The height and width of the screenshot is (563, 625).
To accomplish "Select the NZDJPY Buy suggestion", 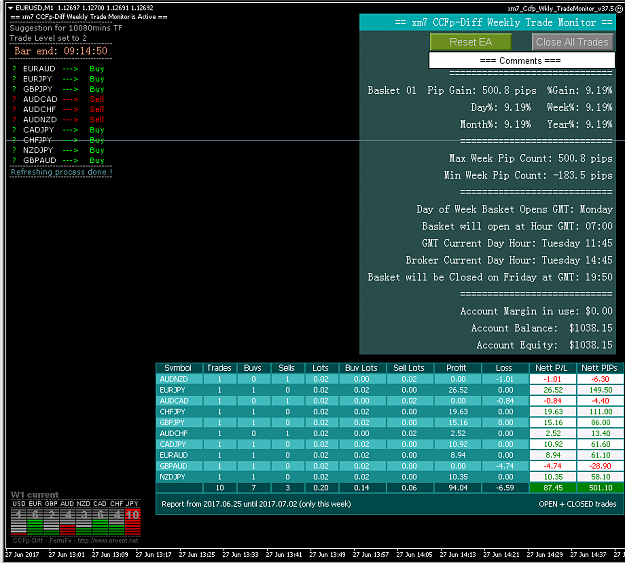I will (x=59, y=150).
